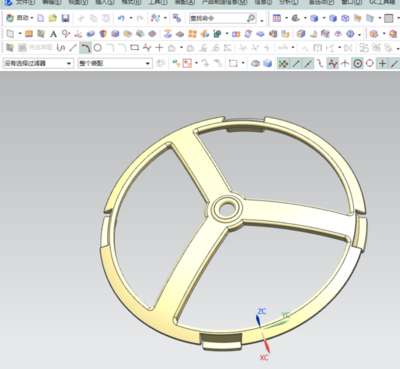Select the Point plus-sign sketch tool
Screen dimensions: 400x369
(159, 48)
